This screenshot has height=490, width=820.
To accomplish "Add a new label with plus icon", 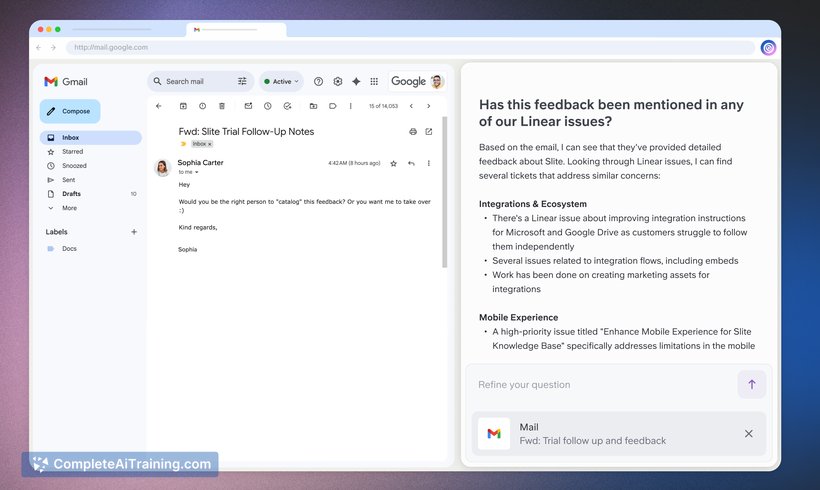I will [x=134, y=232].
